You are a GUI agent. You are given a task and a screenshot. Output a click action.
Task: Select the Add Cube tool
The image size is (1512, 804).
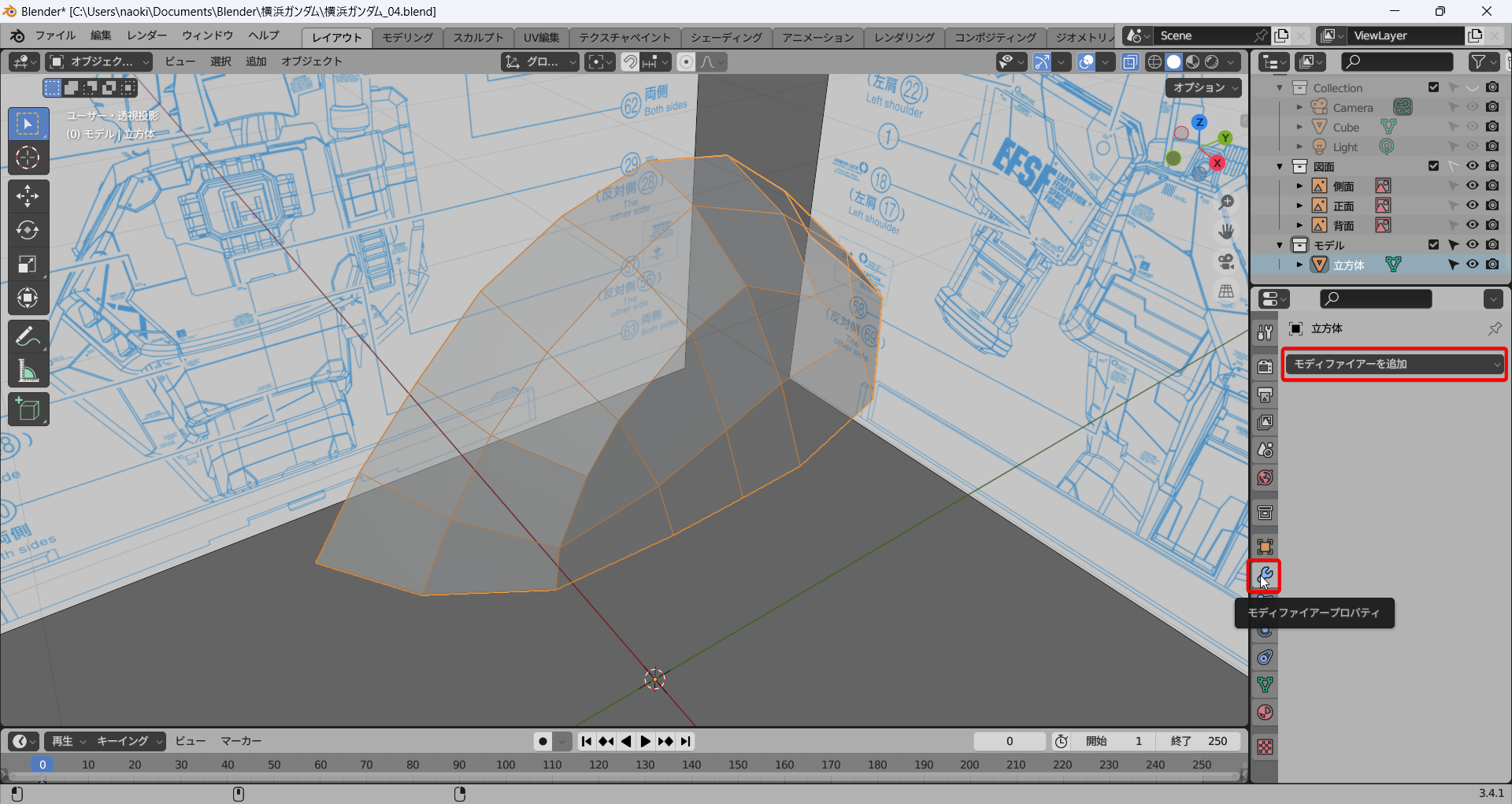tap(28, 409)
